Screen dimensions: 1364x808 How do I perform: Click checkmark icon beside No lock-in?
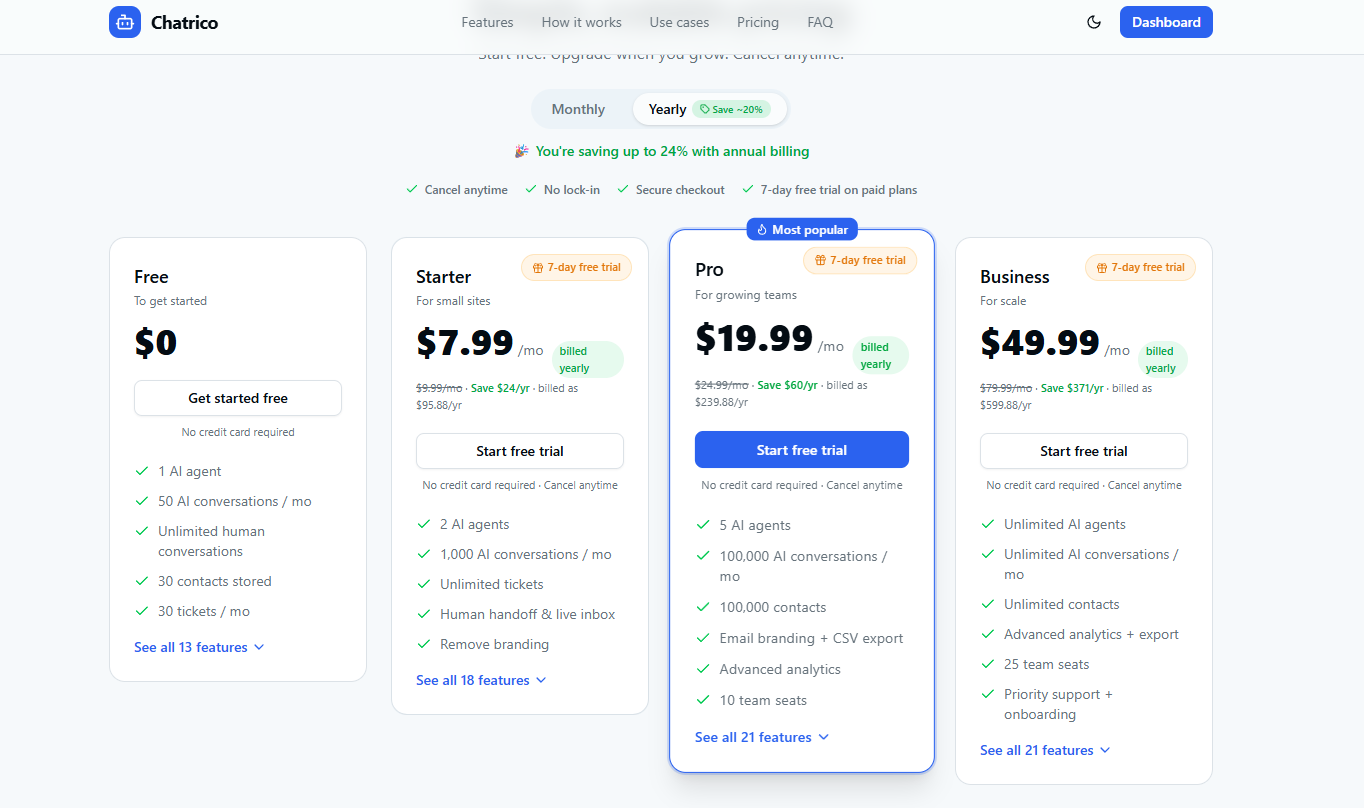point(531,189)
